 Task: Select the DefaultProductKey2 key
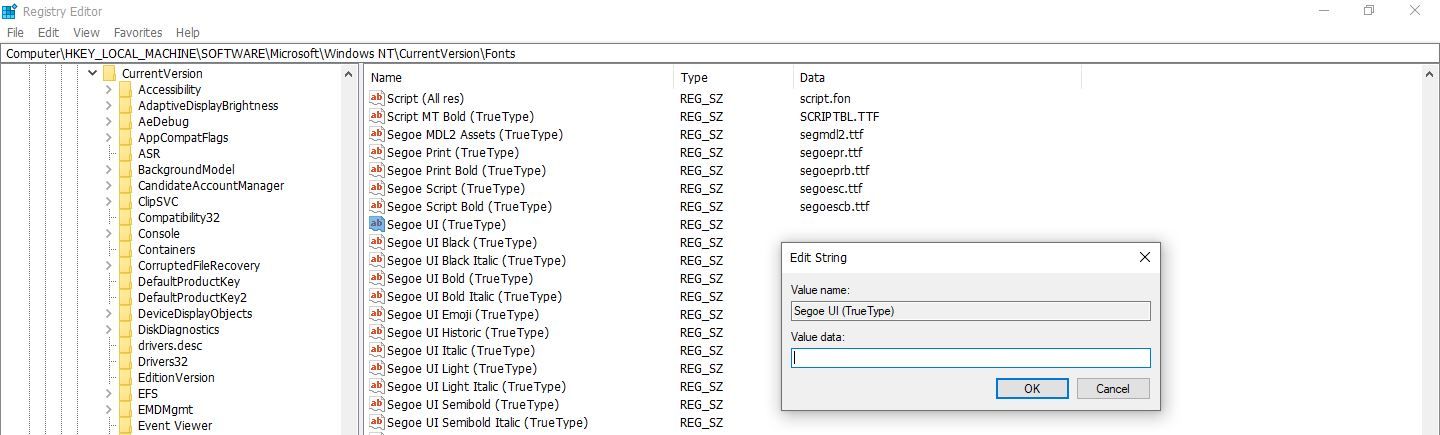(192, 297)
